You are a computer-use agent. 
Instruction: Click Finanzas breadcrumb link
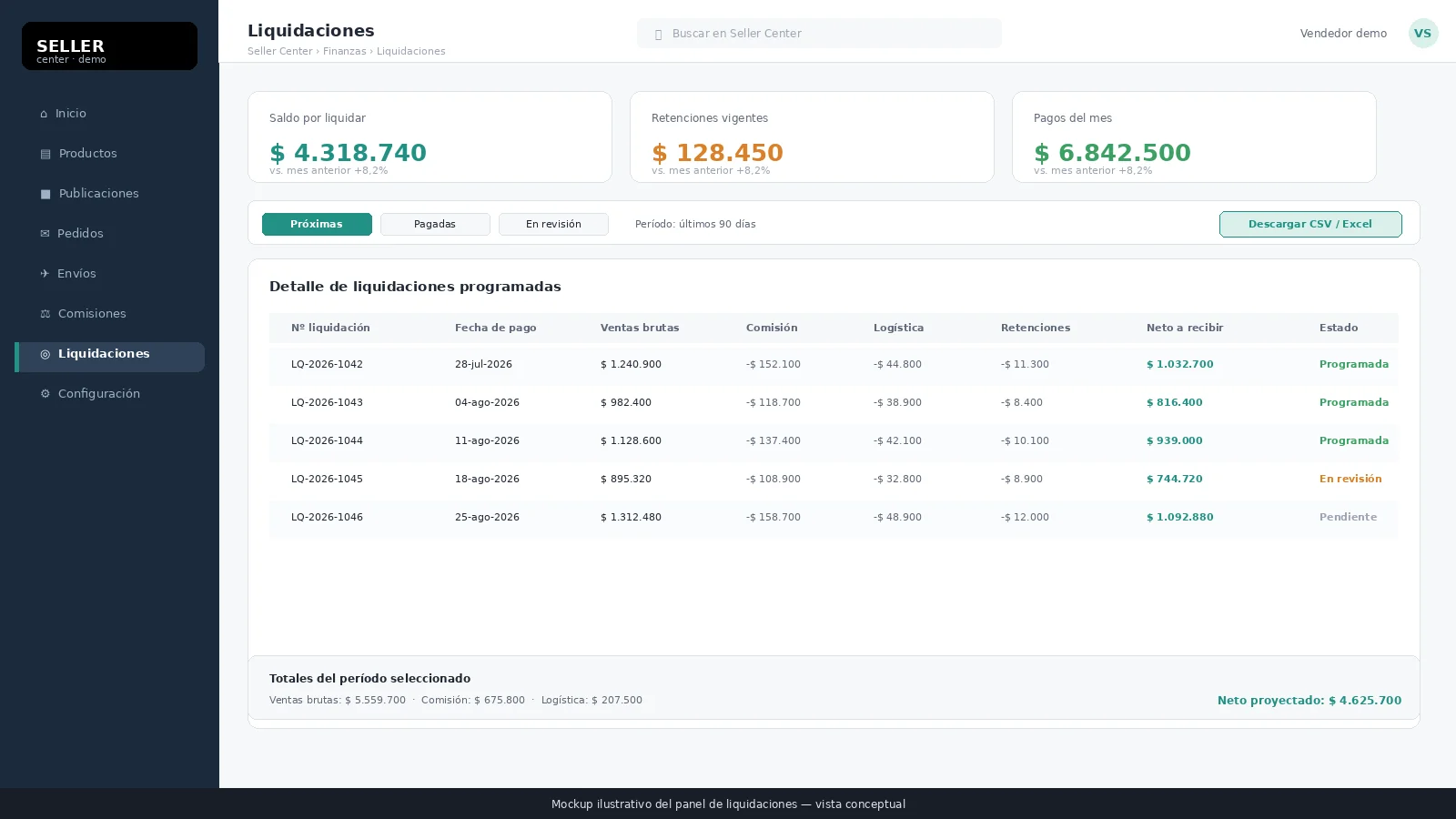click(x=344, y=52)
